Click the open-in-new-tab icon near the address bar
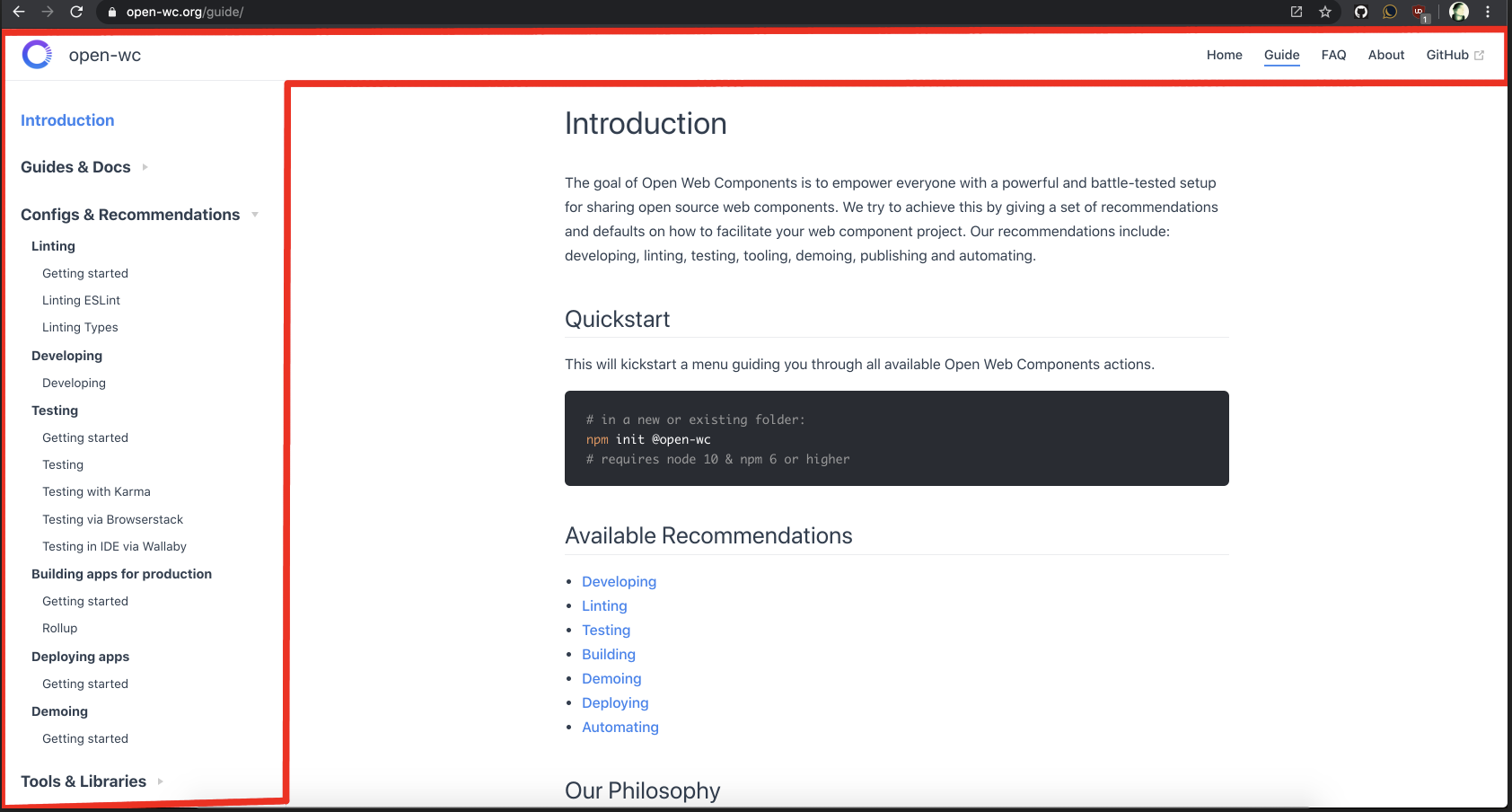1512x812 pixels. [1296, 12]
